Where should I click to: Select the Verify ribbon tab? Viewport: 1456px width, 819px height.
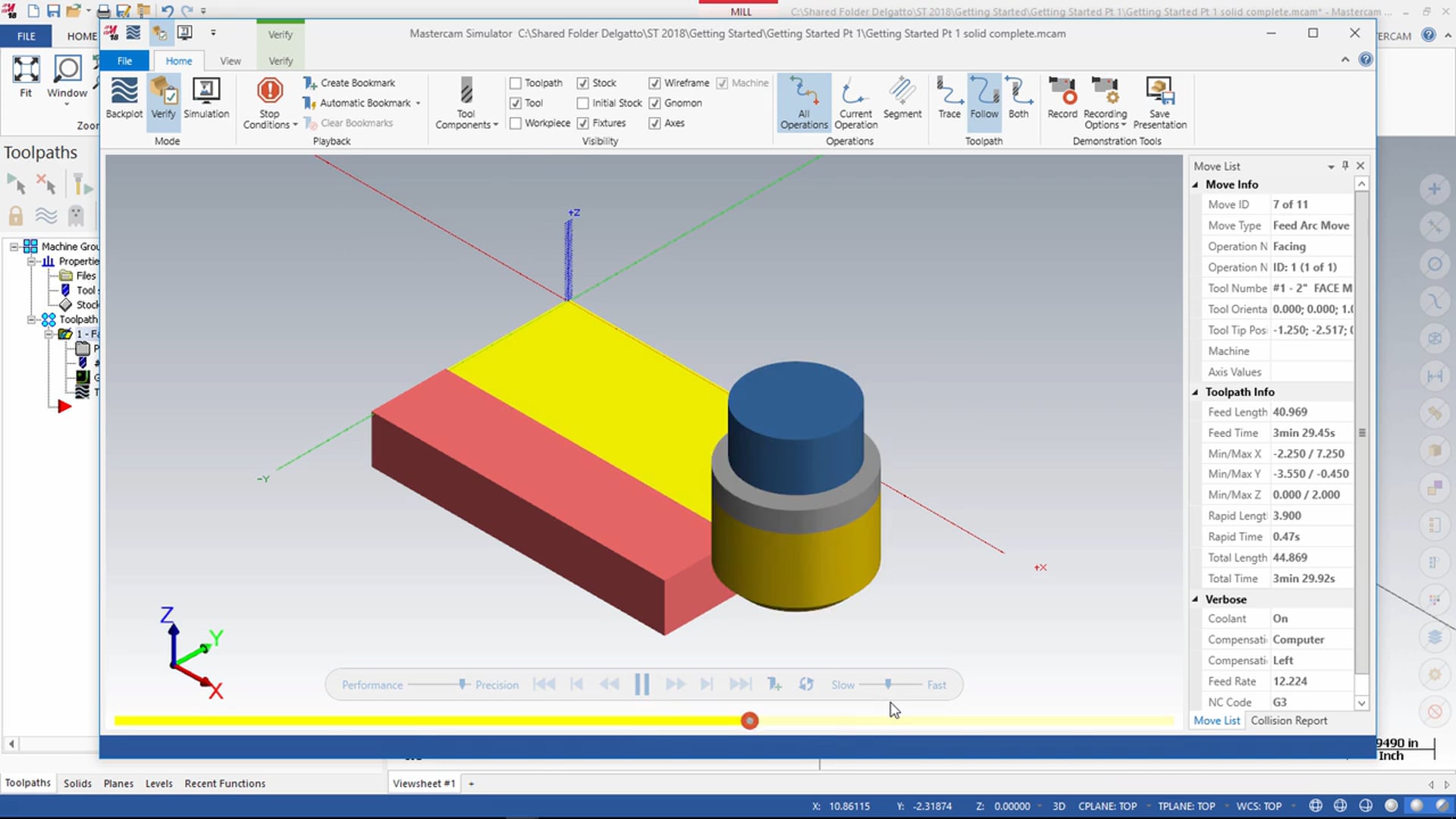tap(280, 61)
